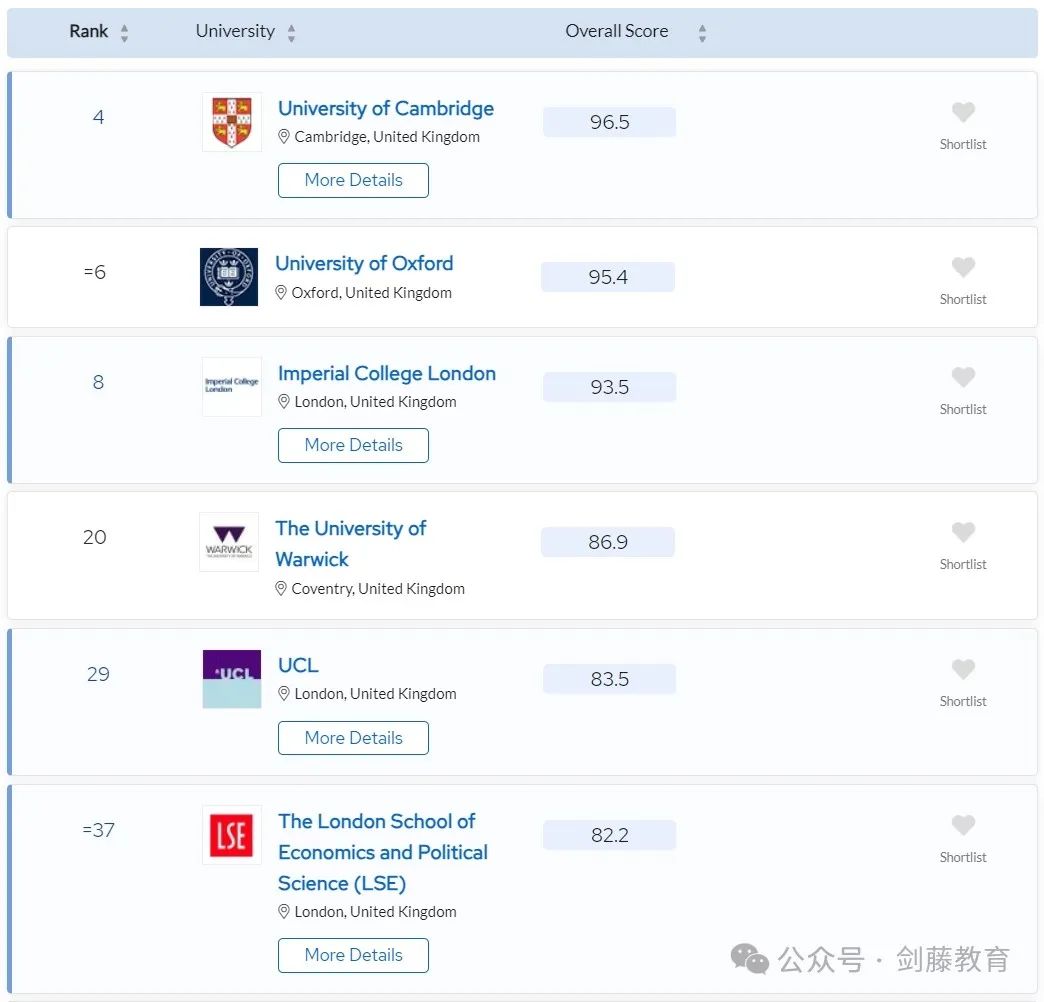Screen dimensions: 1044x1002
Task: Open the London School of Economics link
Action: coord(383,852)
